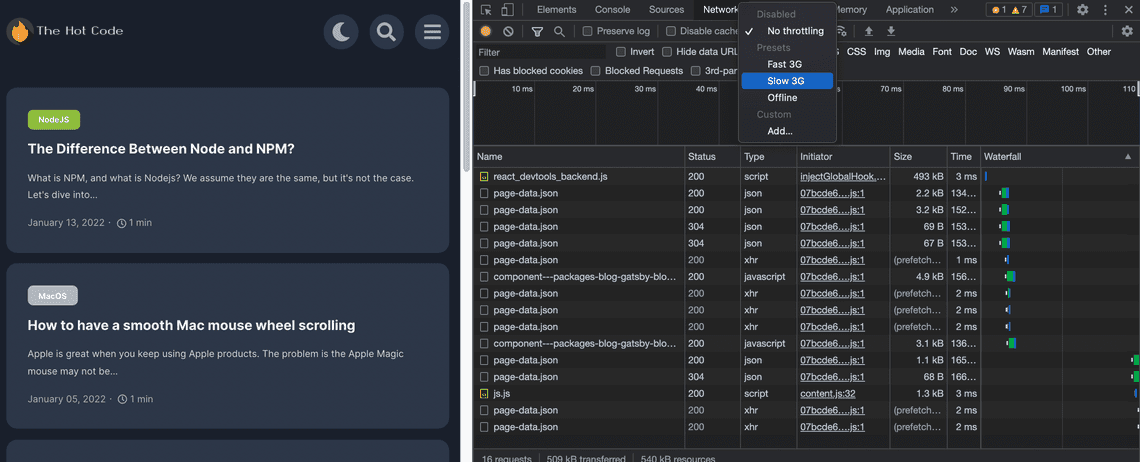Click the Waterfall column sort arrow
1140x462 pixels.
pyautogui.click(x=1128, y=156)
